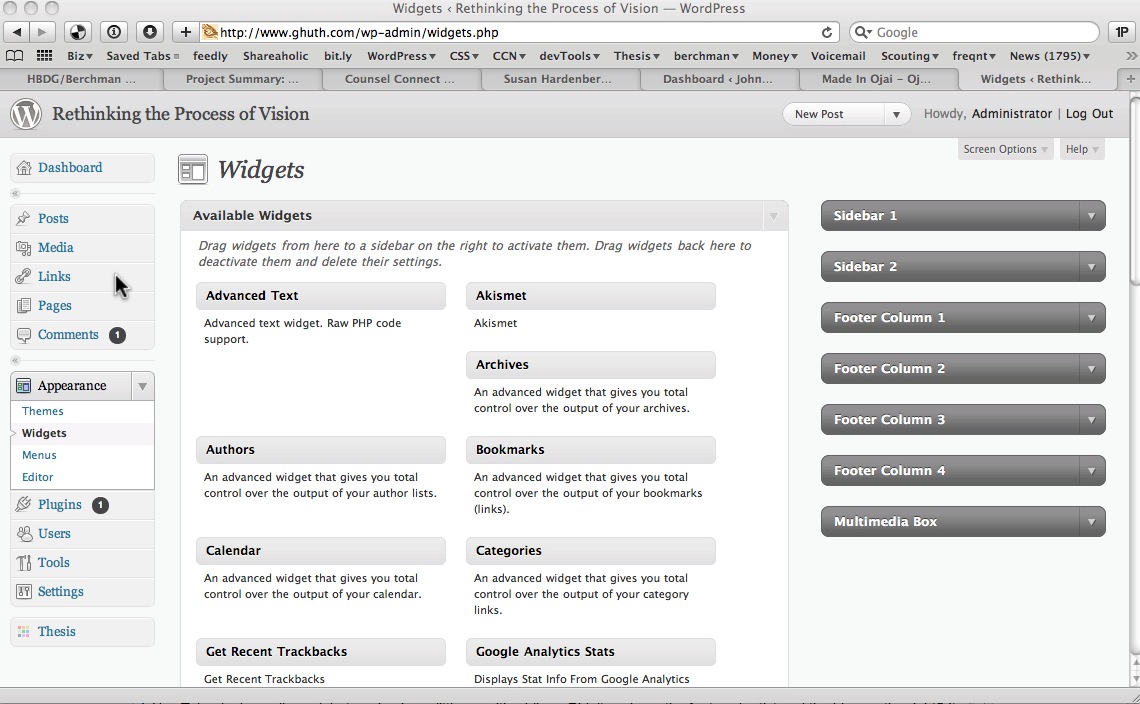Click the Comments speech bubble icon
Screen dimensions: 1140x704
tap(24, 335)
